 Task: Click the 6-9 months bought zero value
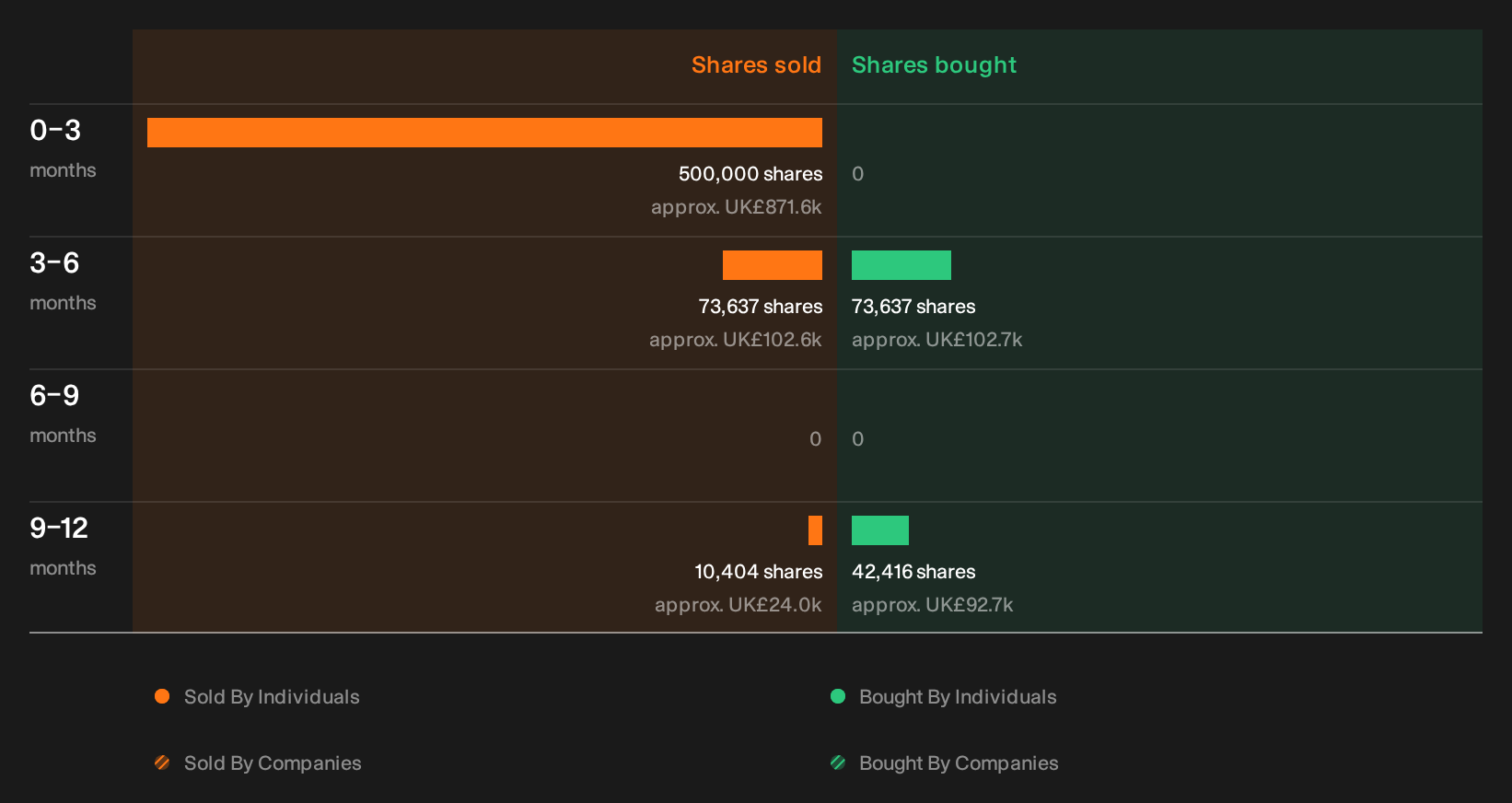point(858,439)
